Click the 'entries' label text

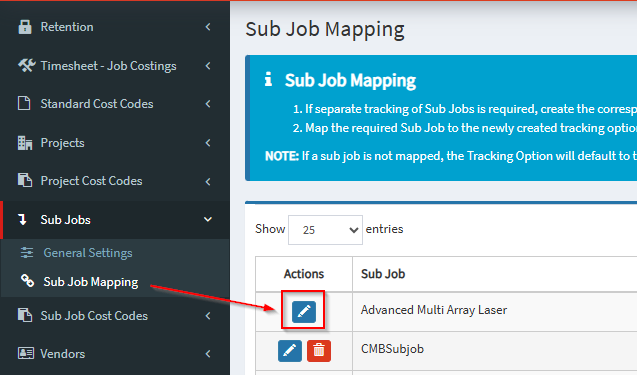384,229
